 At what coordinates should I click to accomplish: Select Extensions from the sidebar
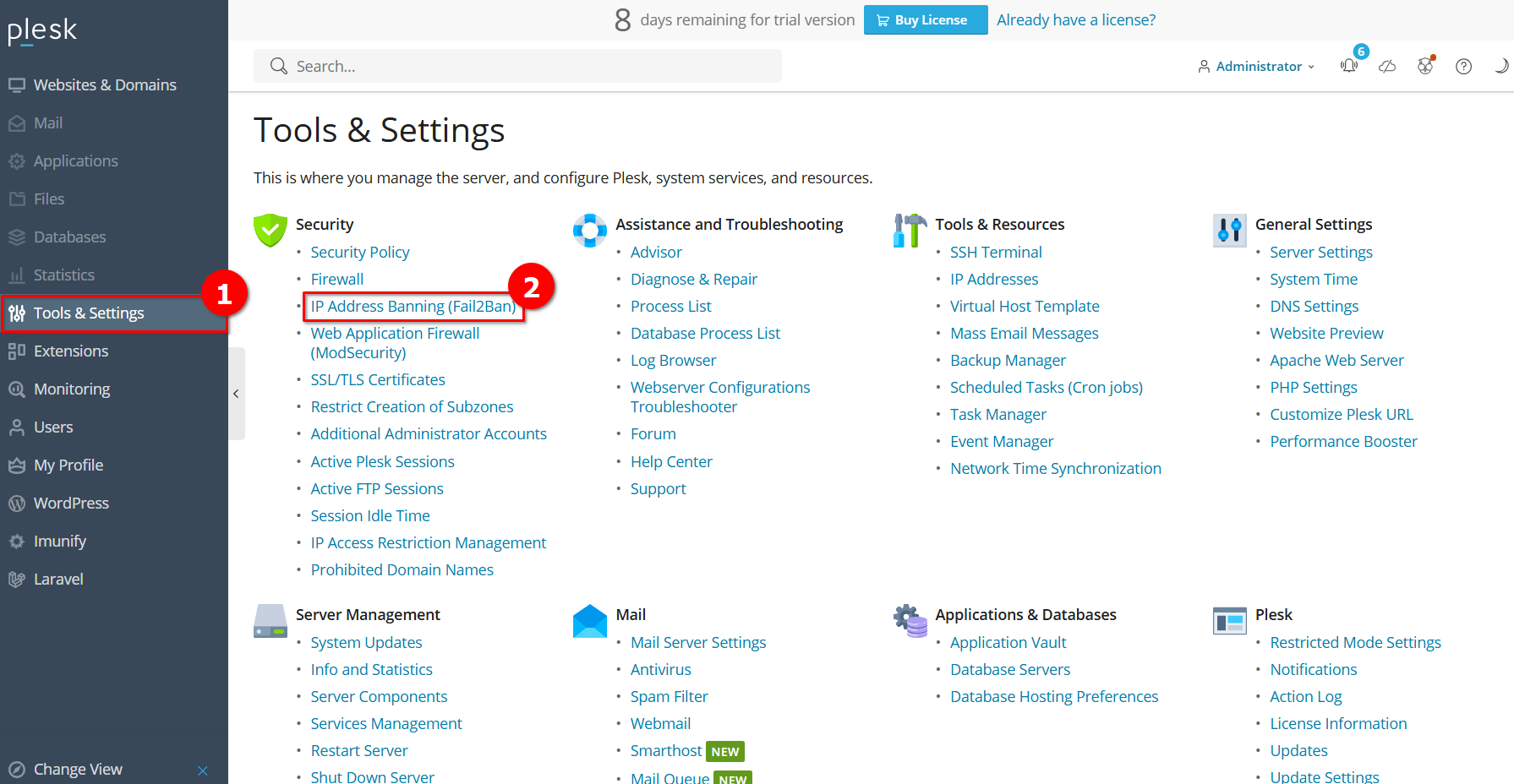pyautogui.click(x=71, y=351)
